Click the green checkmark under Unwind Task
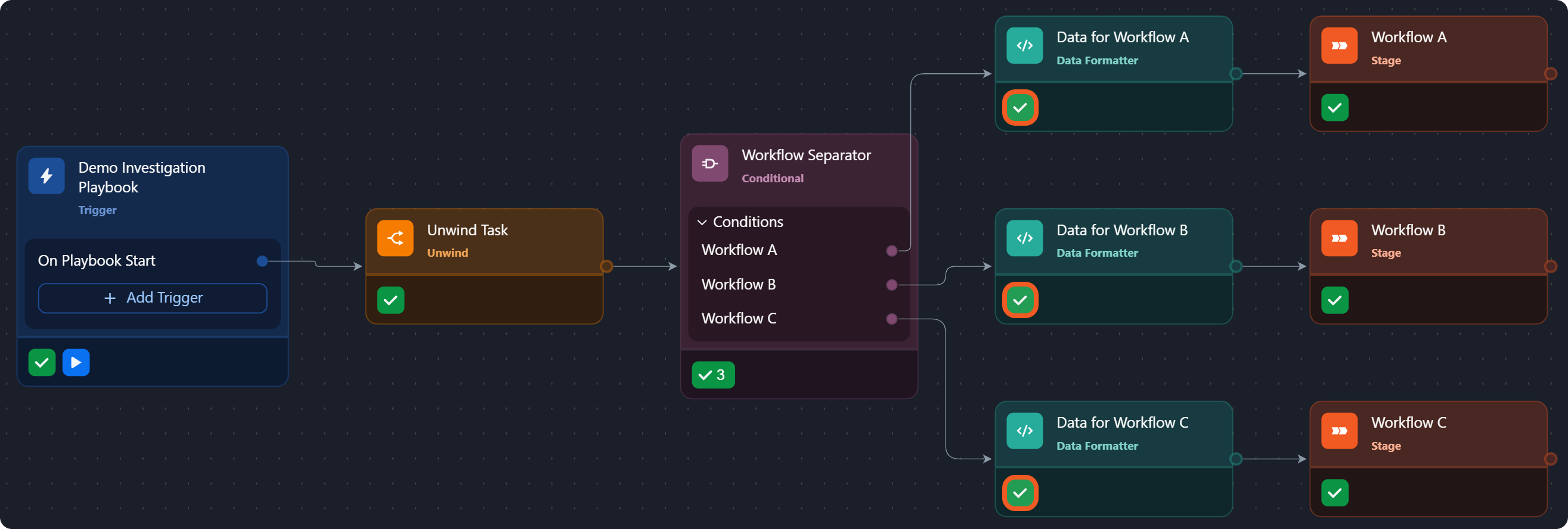The width and height of the screenshot is (1568, 529). click(391, 300)
